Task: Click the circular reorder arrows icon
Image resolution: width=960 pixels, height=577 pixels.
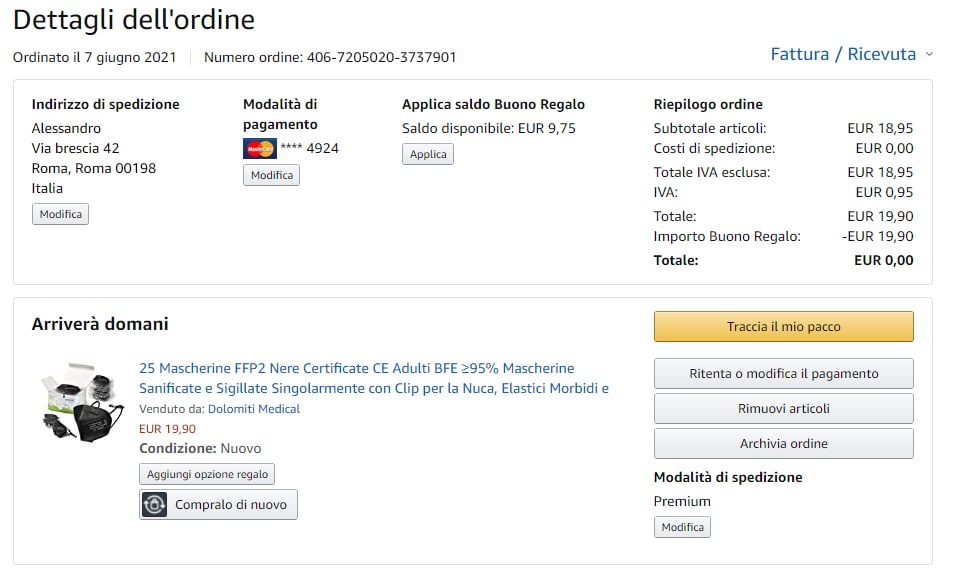Action: click(154, 505)
